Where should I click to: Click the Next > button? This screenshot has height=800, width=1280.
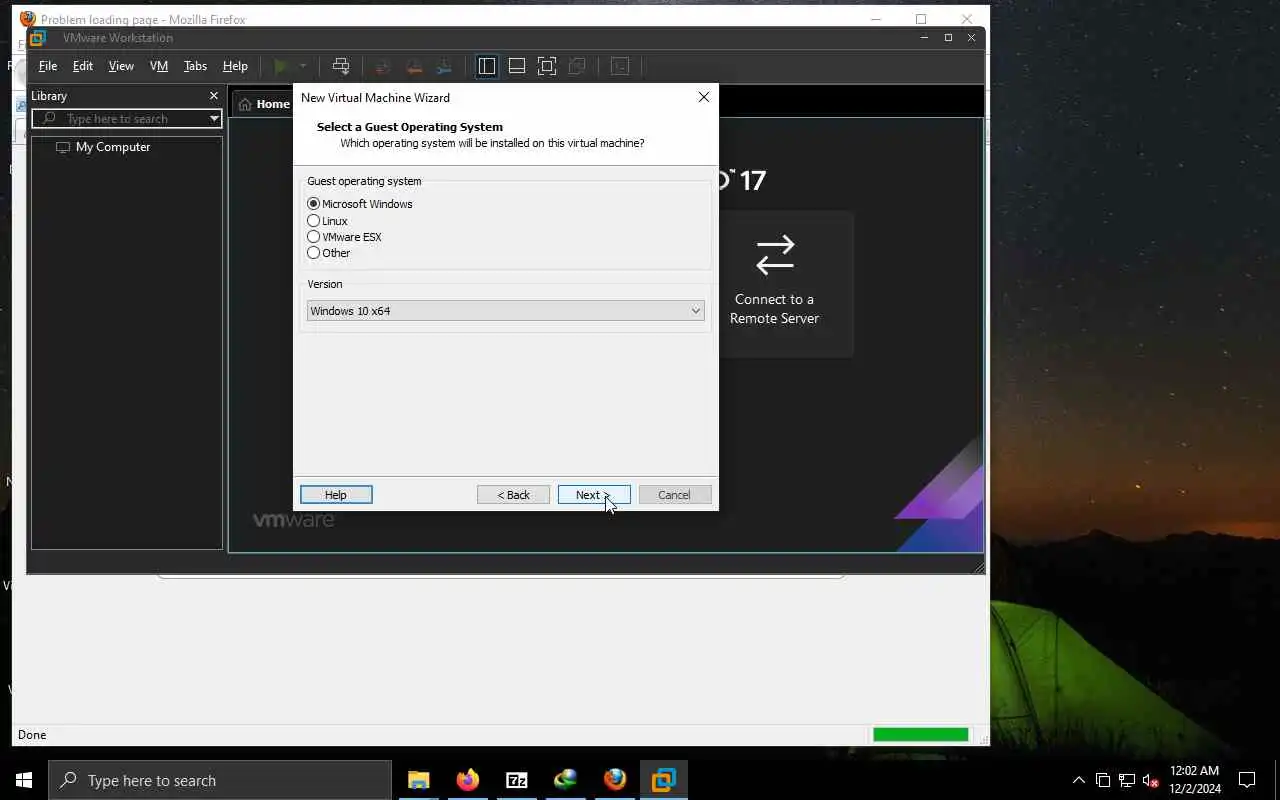(594, 495)
